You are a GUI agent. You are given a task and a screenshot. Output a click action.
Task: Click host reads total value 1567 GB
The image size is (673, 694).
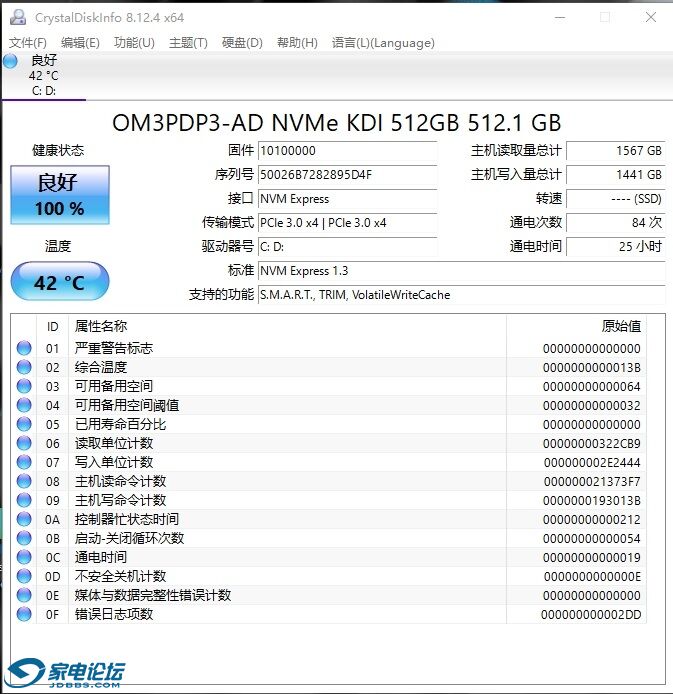point(615,151)
